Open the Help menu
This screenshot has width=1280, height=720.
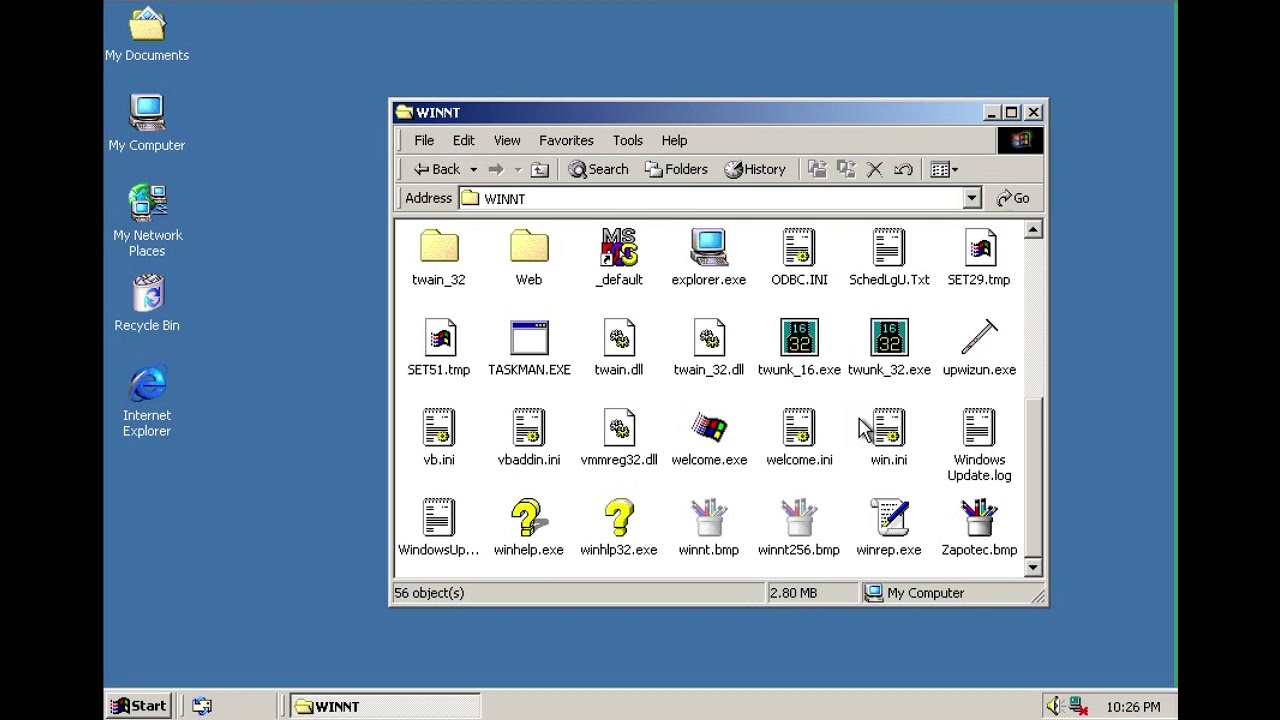(674, 140)
